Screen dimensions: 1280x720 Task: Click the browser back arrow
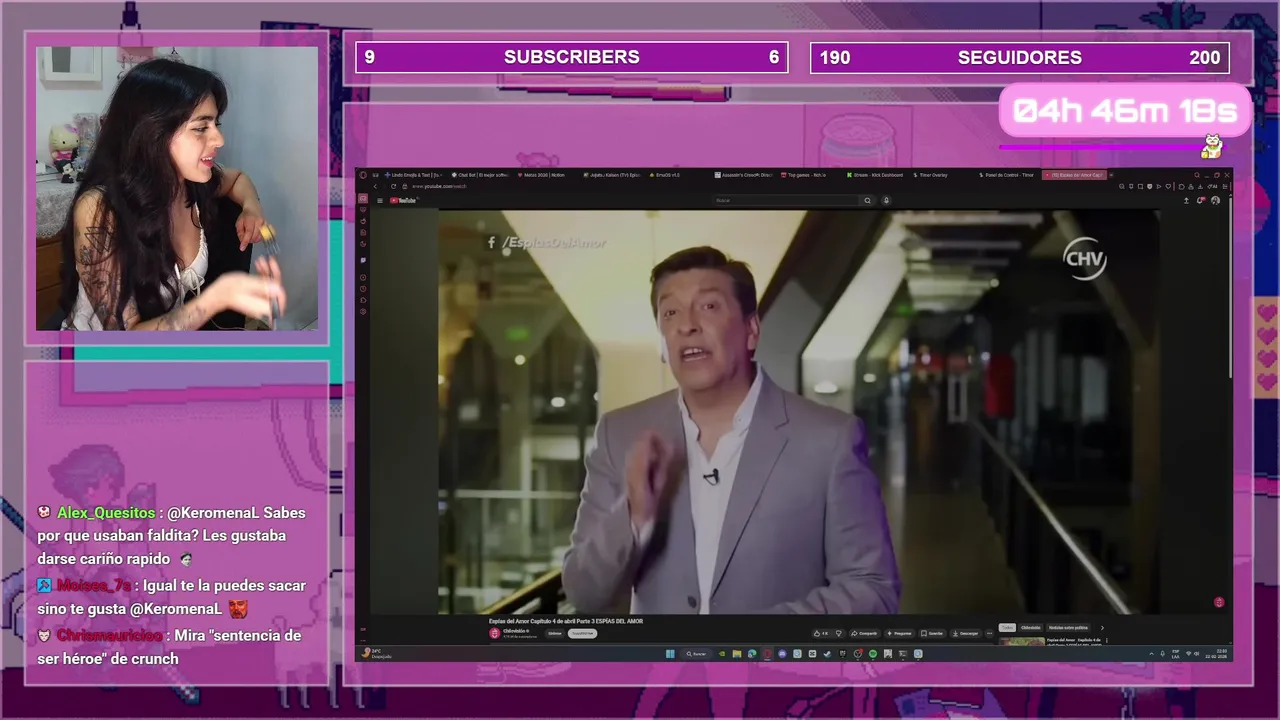coord(375,186)
